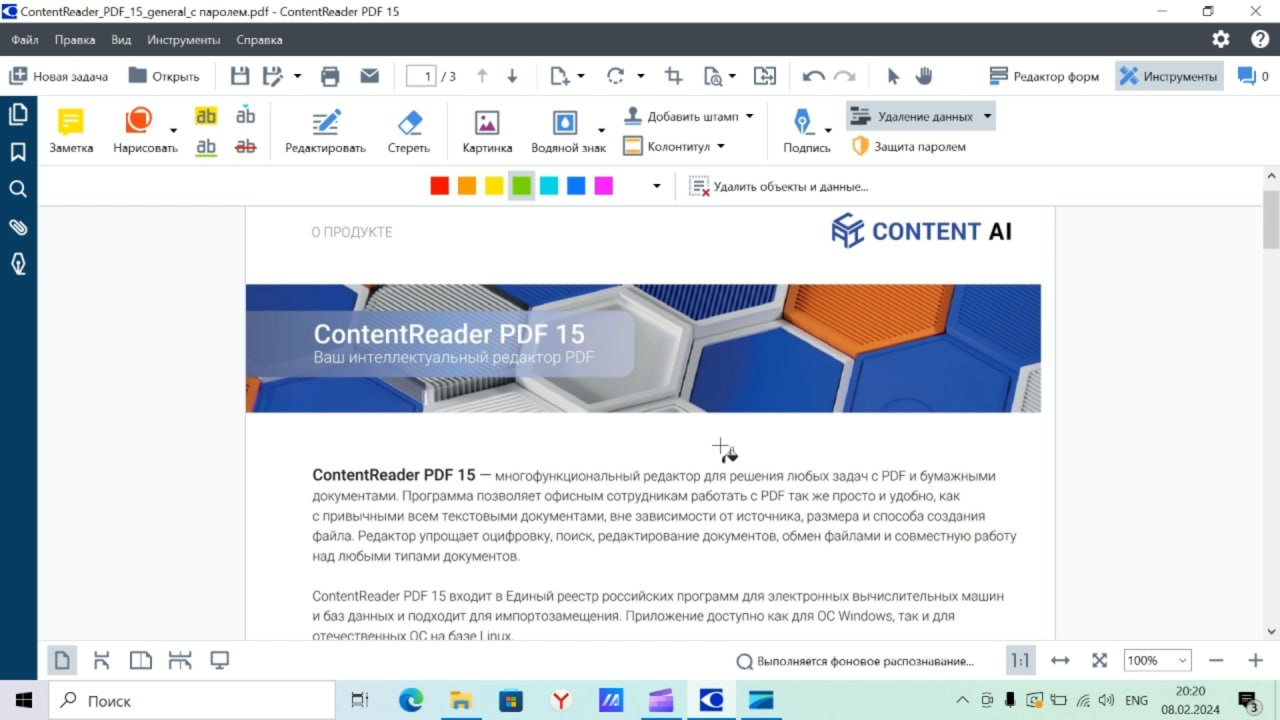Open the Вид menu
1280x720 pixels.
(120, 40)
